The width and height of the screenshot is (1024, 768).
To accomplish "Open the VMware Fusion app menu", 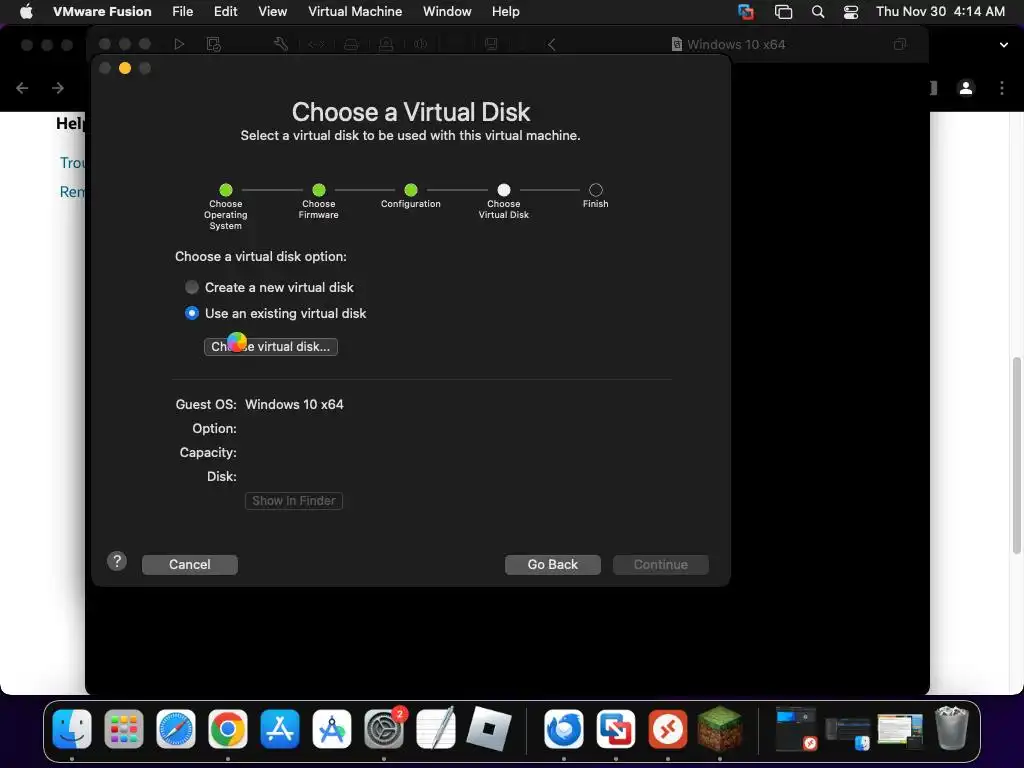I will 102,12.
